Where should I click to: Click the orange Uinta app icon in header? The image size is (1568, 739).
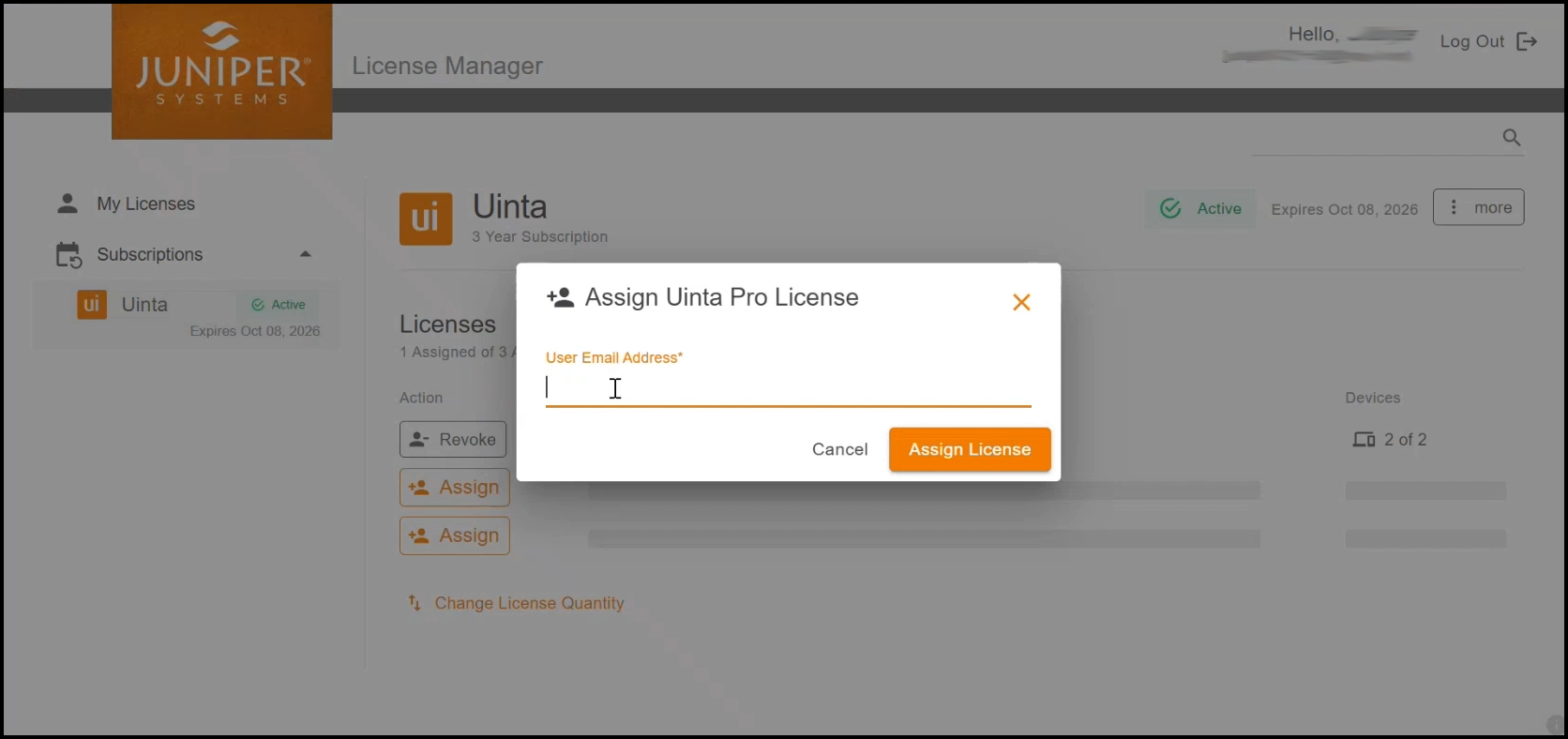(x=426, y=219)
